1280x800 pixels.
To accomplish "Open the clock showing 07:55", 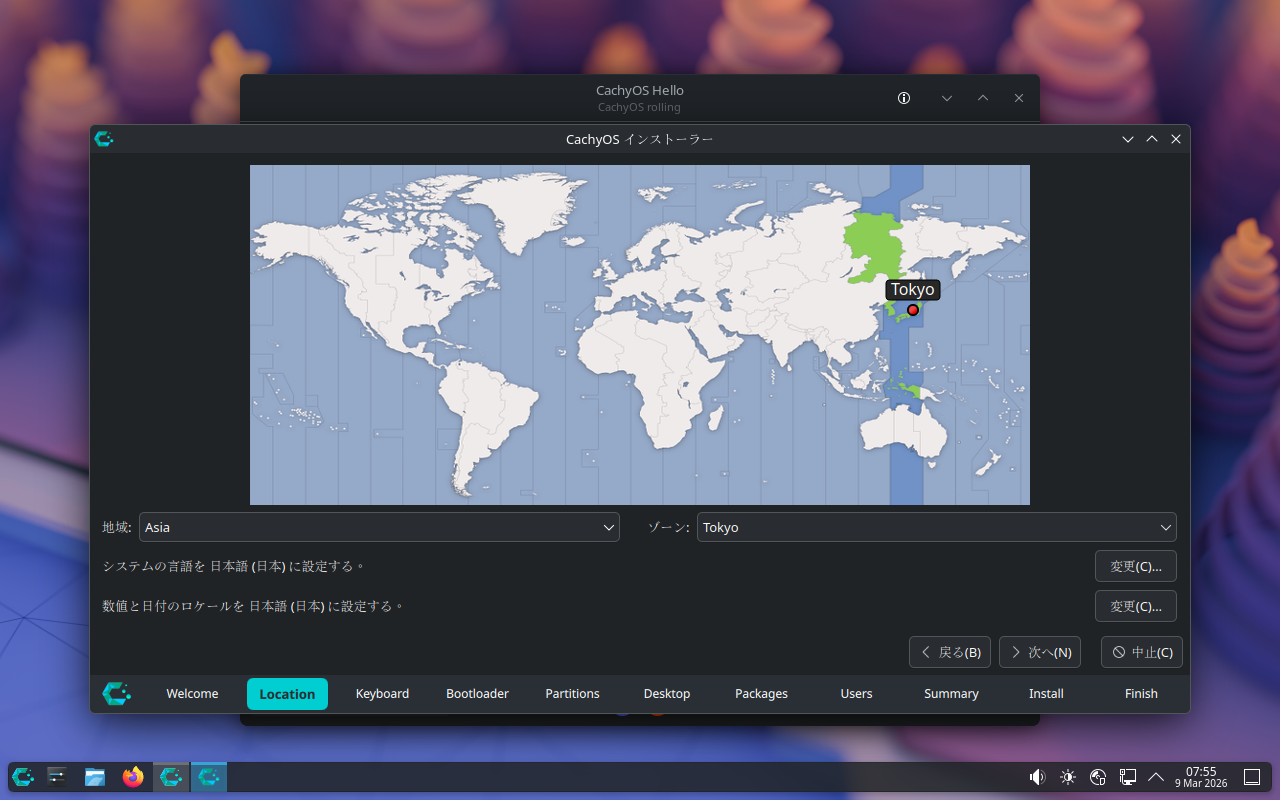I will pos(1201,777).
